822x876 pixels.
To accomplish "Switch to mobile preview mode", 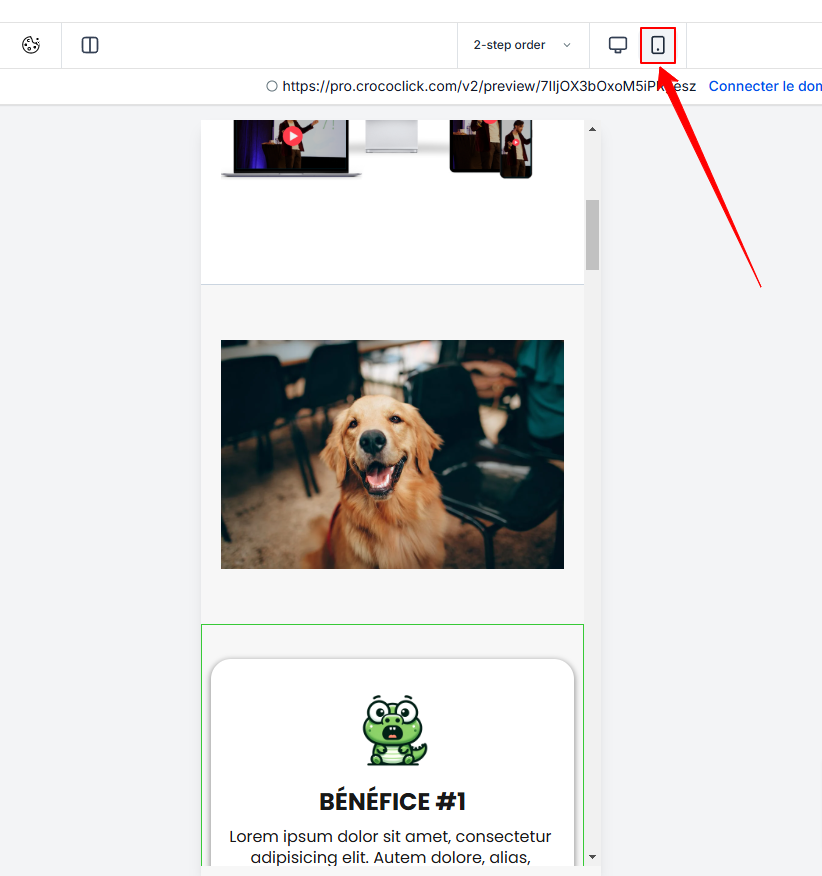I will [x=658, y=45].
